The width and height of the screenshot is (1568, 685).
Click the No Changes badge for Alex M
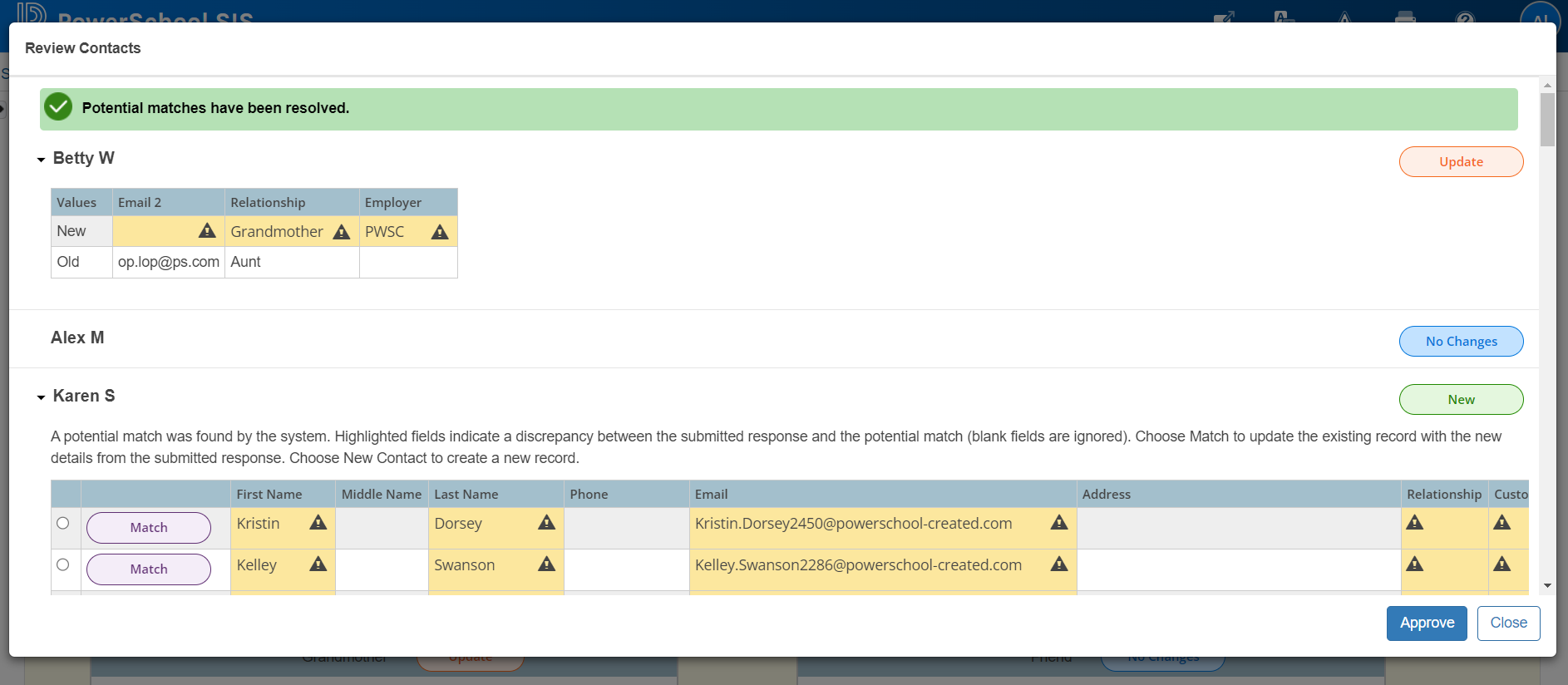click(1461, 342)
